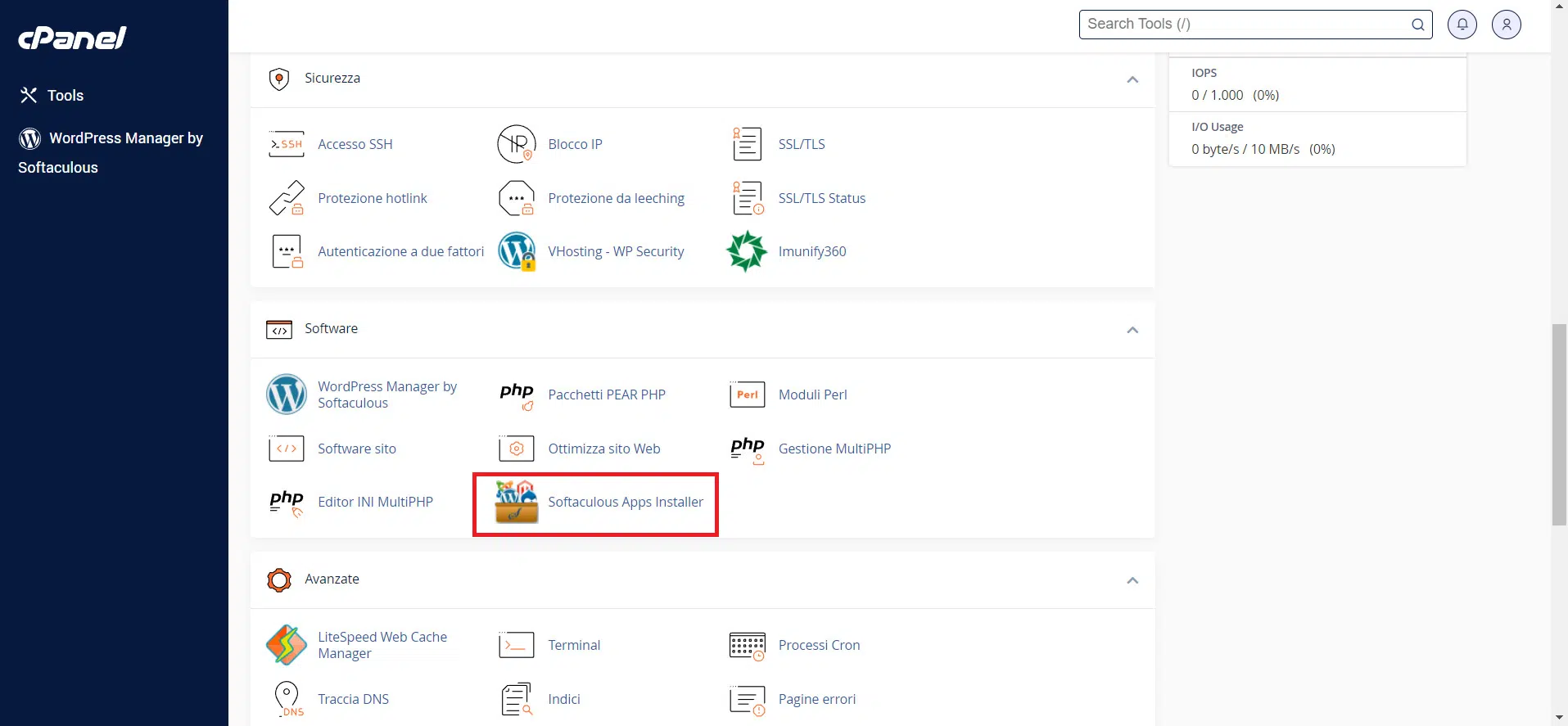This screenshot has width=1568, height=726.
Task: Click the LiteSpeed Web Cache Manager icon
Action: click(x=287, y=645)
